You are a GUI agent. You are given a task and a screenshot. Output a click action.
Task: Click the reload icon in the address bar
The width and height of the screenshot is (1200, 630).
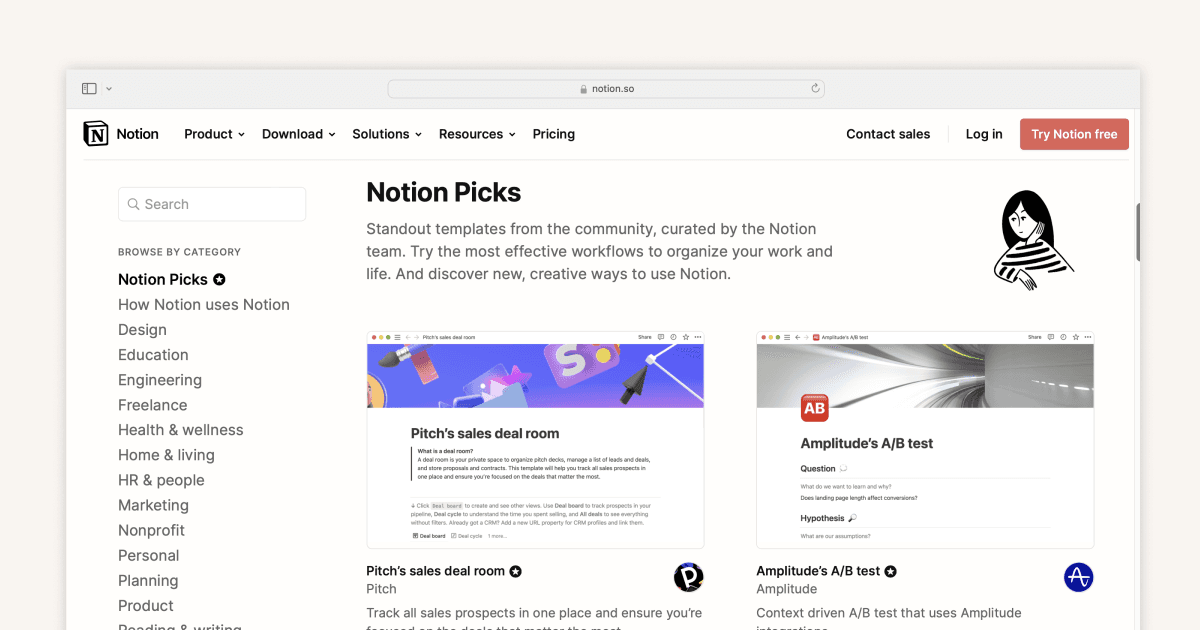tap(815, 88)
